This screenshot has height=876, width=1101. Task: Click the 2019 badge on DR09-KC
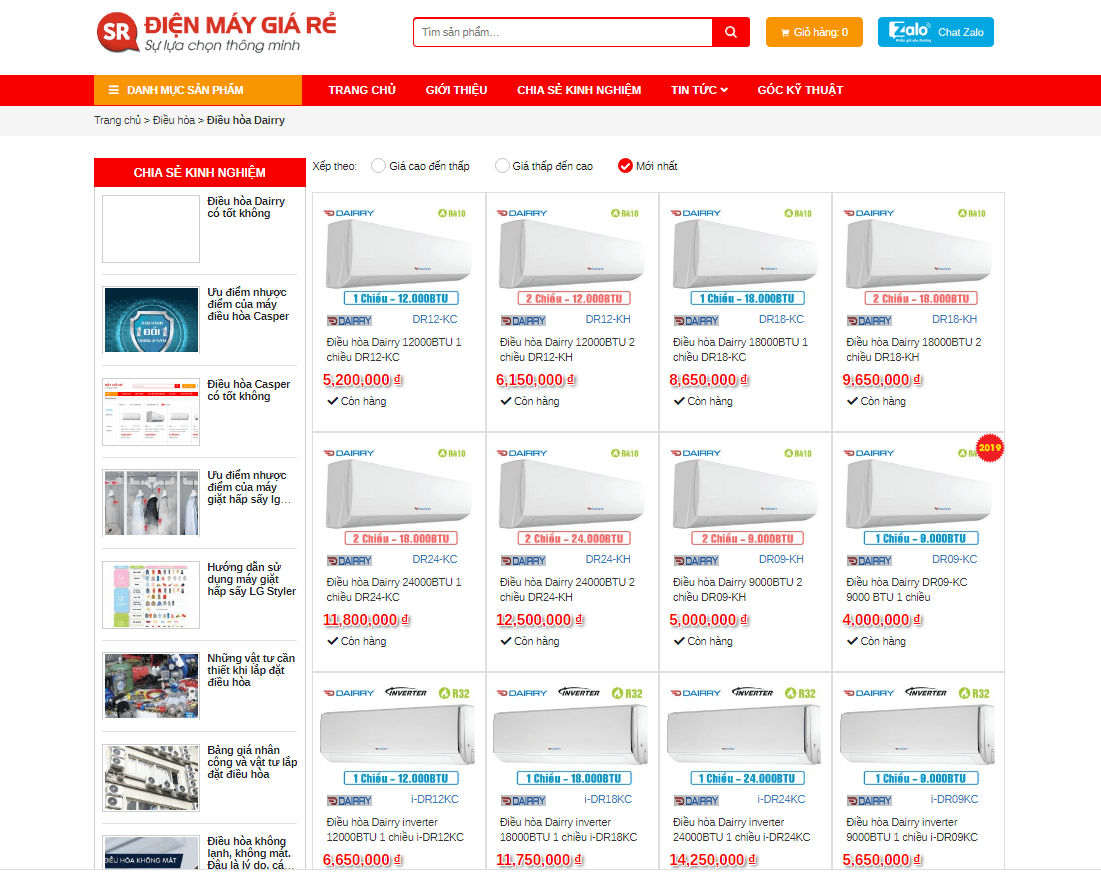989,447
